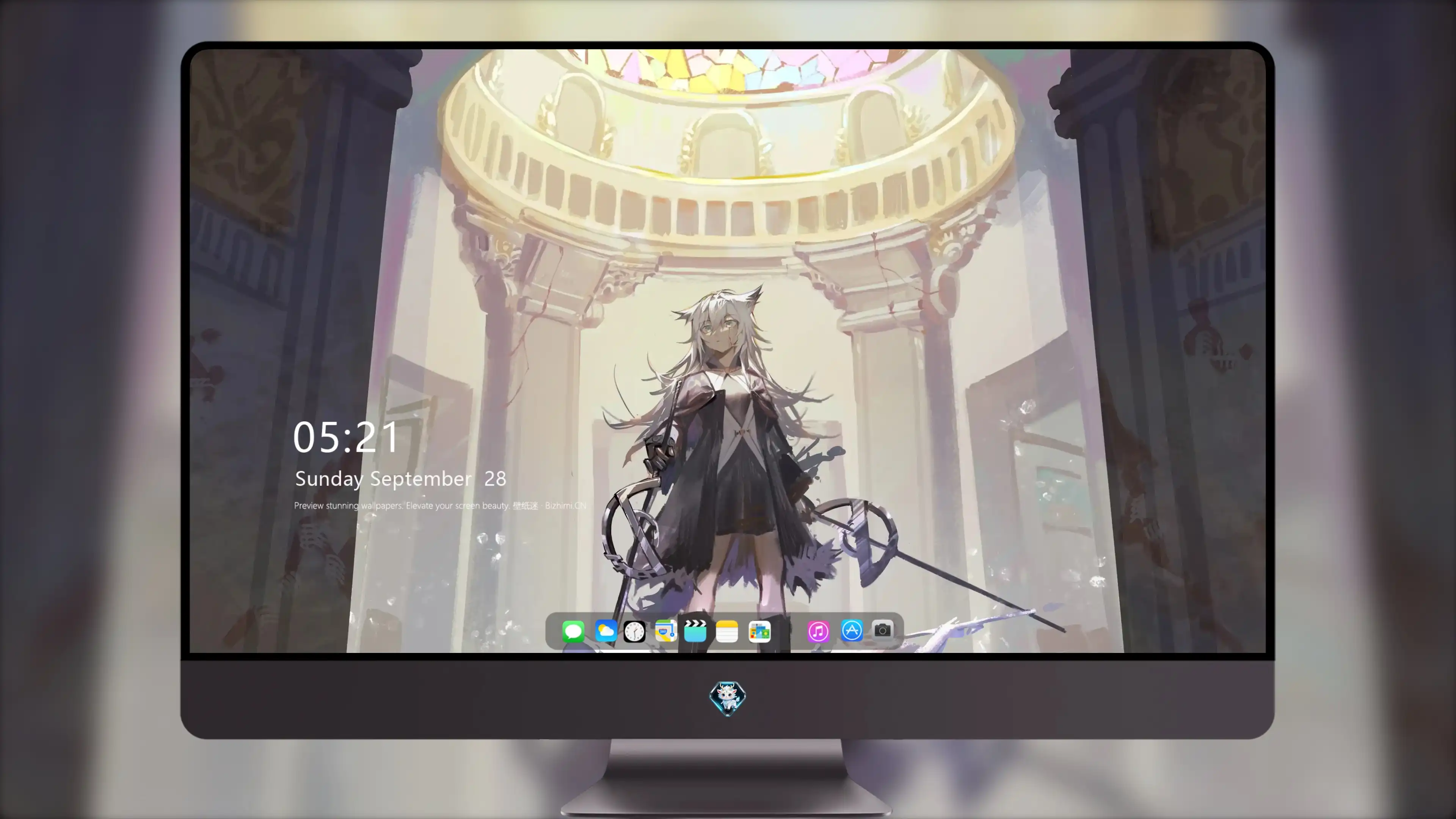
Task: Click the cat logo on monitor chin
Action: [728, 698]
